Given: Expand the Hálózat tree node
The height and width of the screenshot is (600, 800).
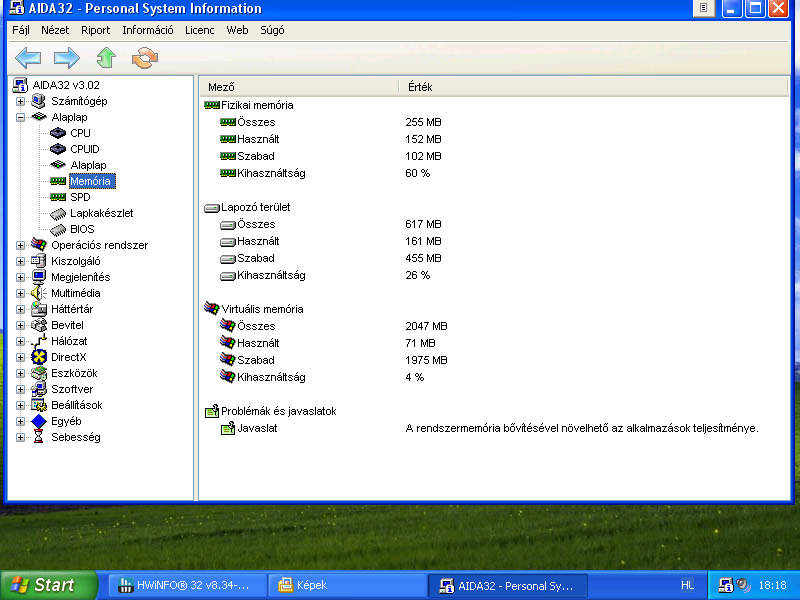Looking at the screenshot, I should pyautogui.click(x=20, y=341).
